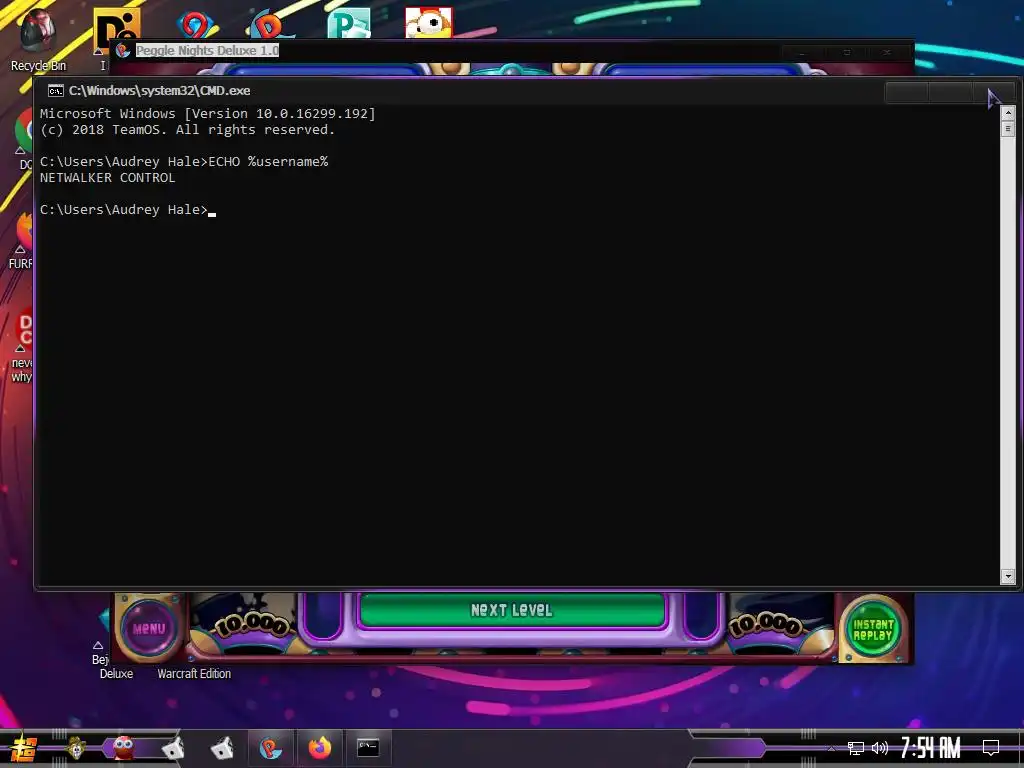Open the volume speaker tray icon
Viewport: 1024px width, 768px height.
[880, 748]
